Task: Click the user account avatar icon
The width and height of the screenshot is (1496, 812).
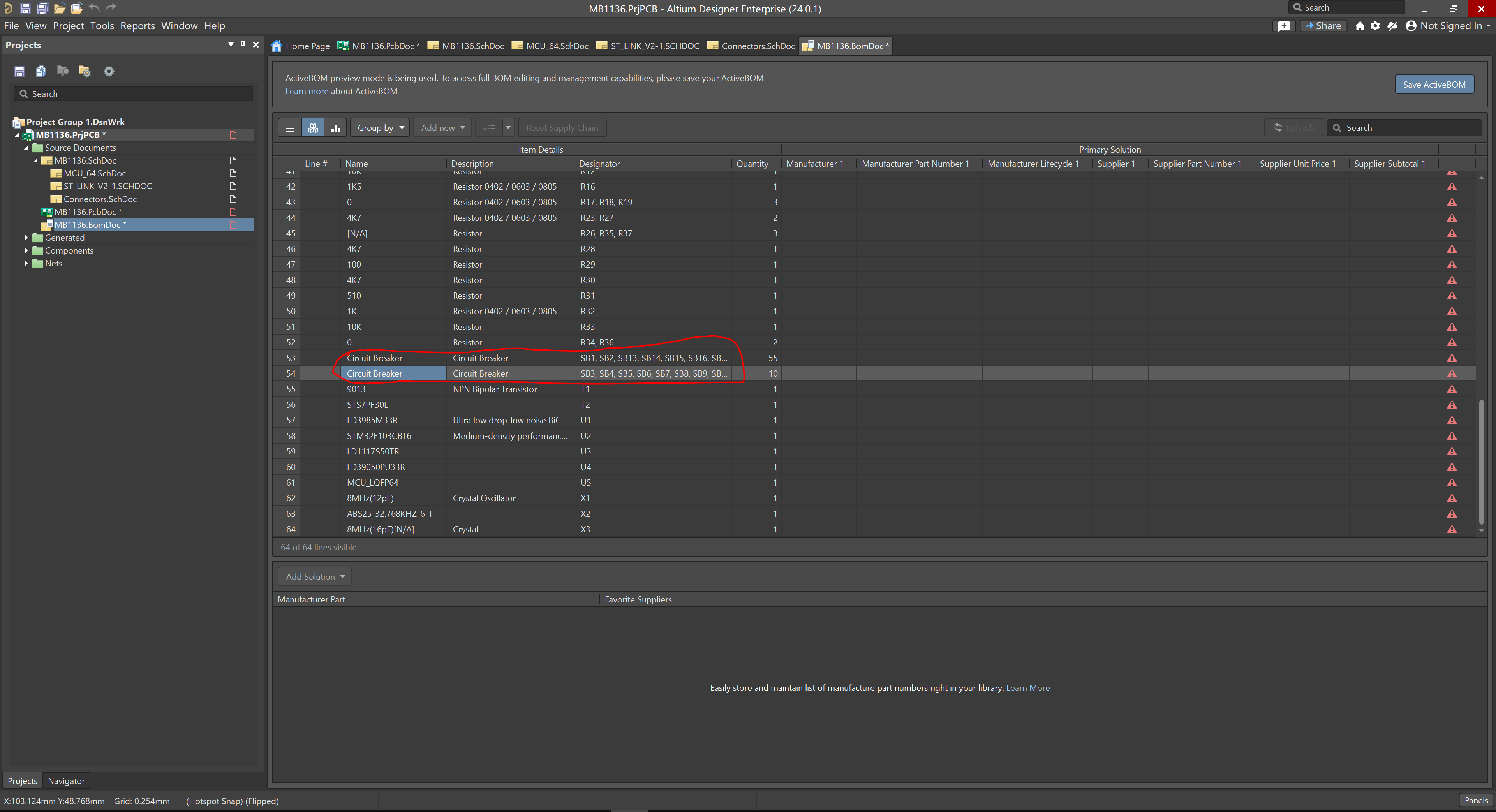Action: tap(1411, 26)
